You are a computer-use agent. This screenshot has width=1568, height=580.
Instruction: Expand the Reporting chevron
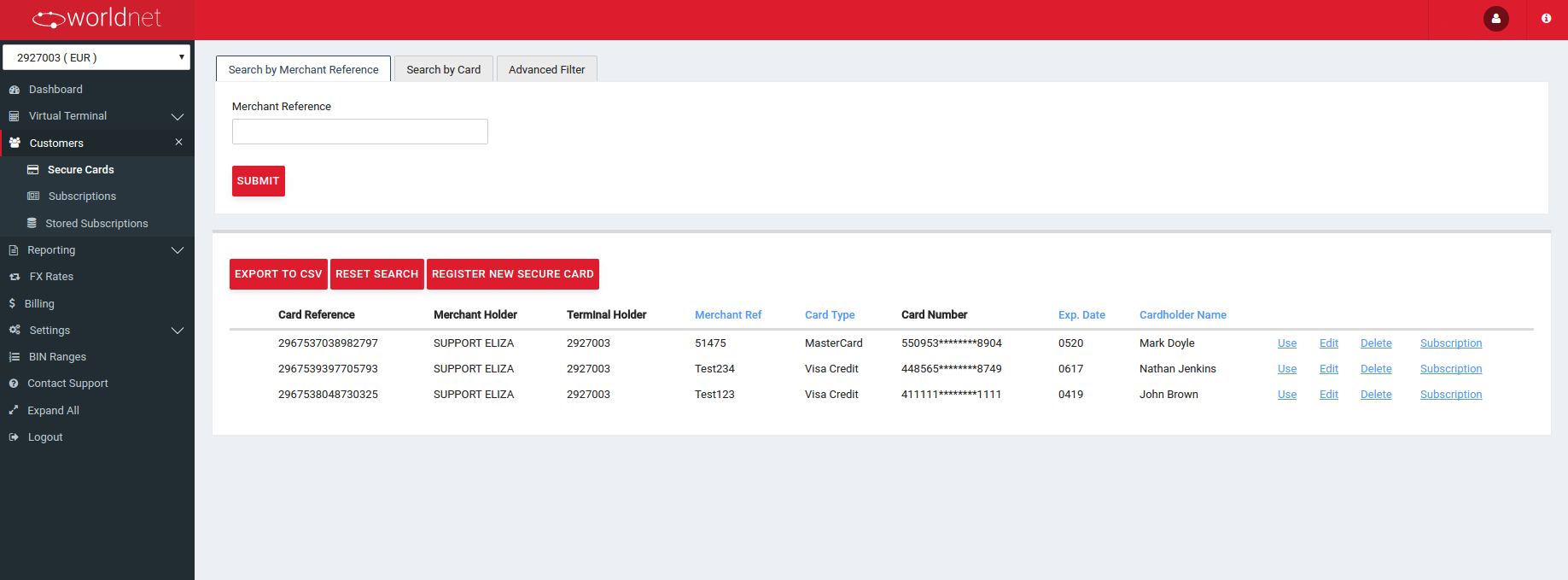point(178,250)
